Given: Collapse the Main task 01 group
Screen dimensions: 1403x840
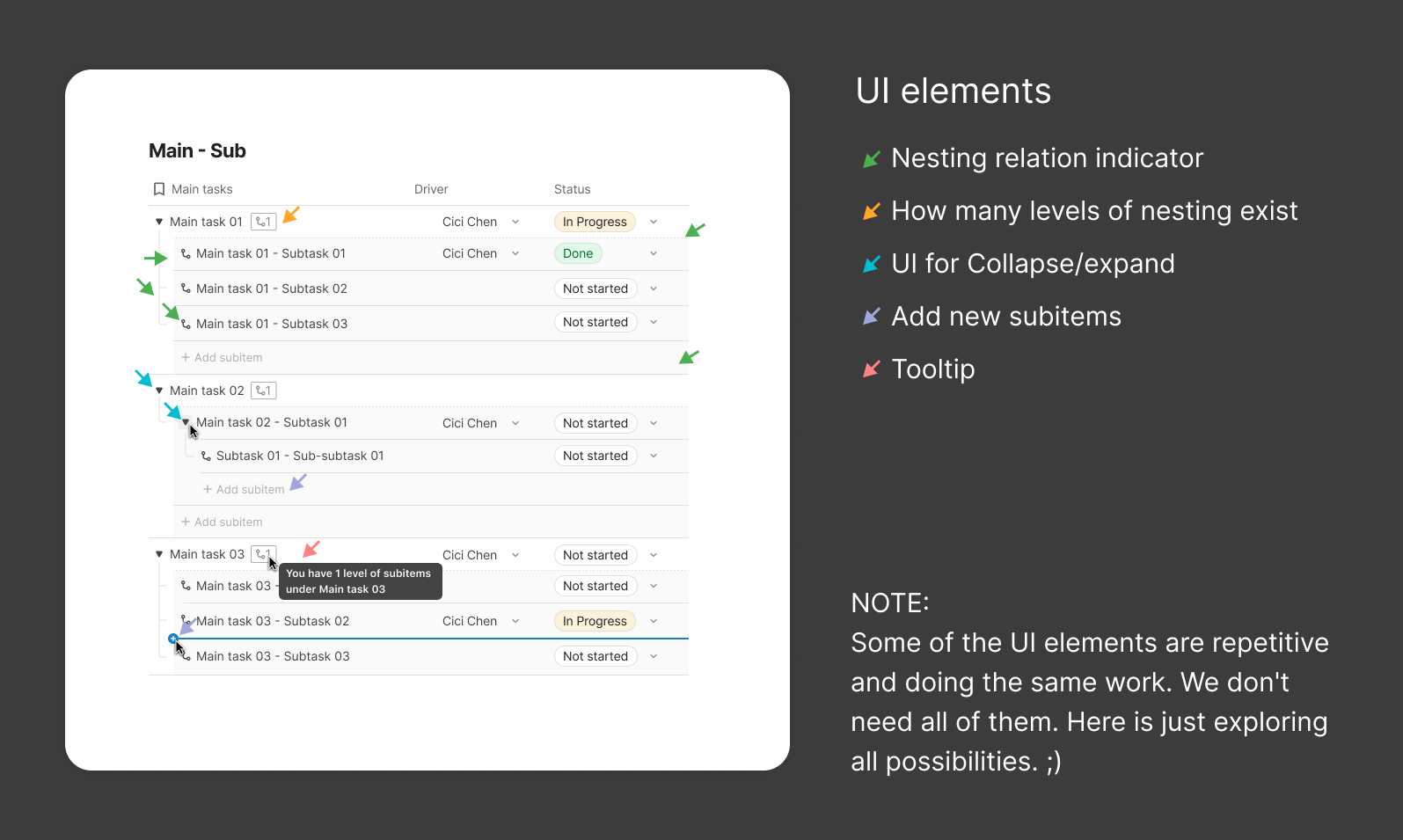Looking at the screenshot, I should click(159, 222).
